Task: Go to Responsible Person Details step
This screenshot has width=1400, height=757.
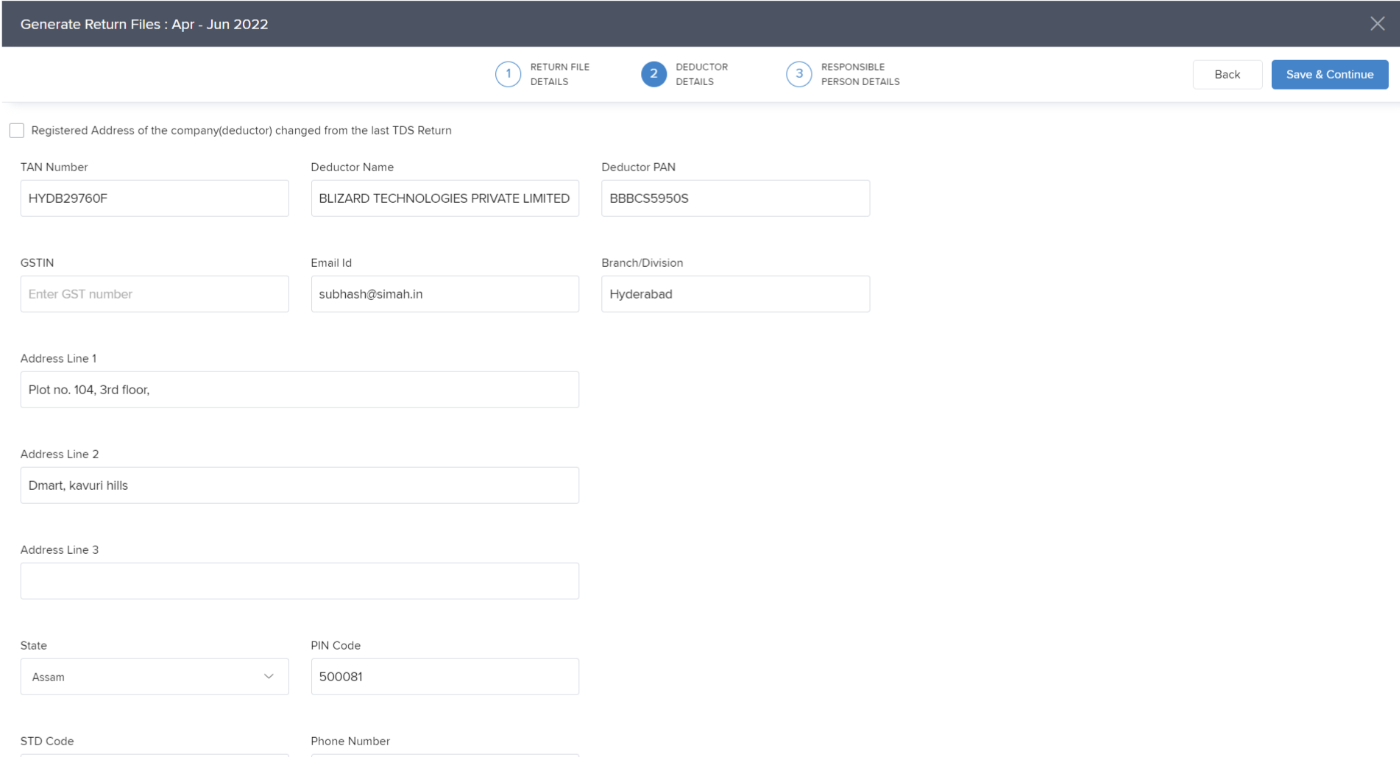Action: point(859,75)
